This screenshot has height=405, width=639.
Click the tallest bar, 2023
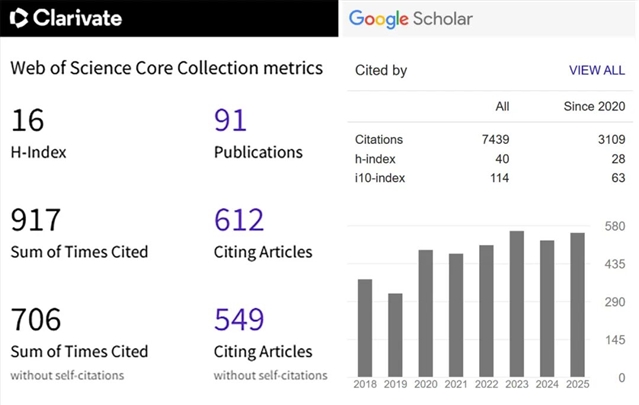pyautogui.click(x=517, y=301)
